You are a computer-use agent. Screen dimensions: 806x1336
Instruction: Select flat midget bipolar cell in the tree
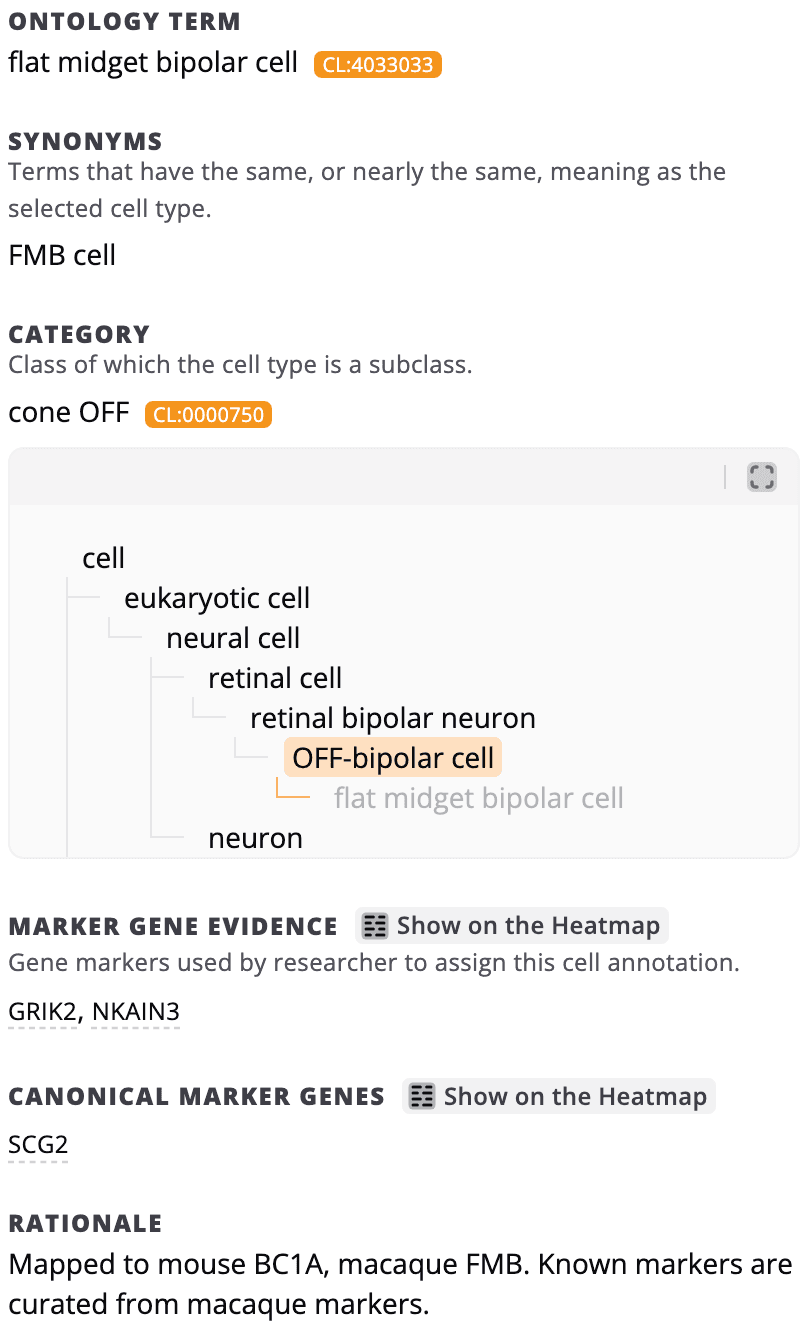[x=479, y=797]
